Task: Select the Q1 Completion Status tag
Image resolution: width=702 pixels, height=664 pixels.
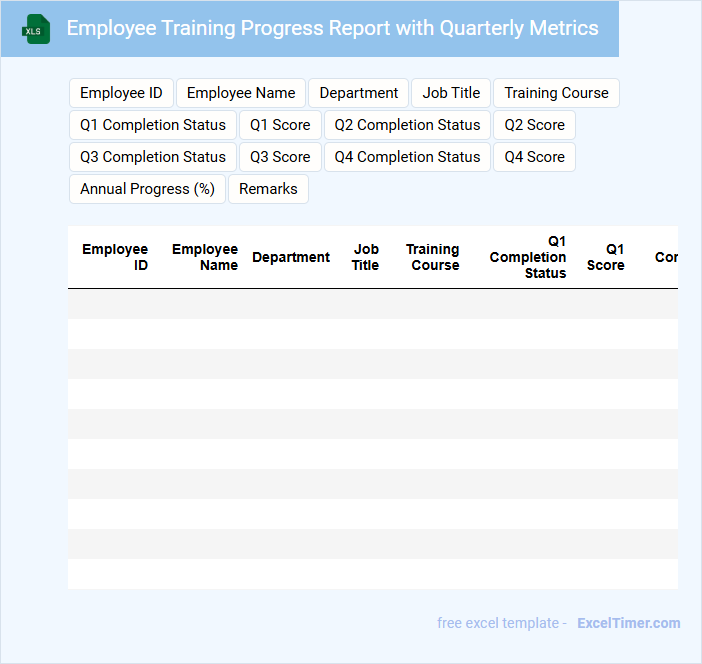Action: click(x=153, y=125)
